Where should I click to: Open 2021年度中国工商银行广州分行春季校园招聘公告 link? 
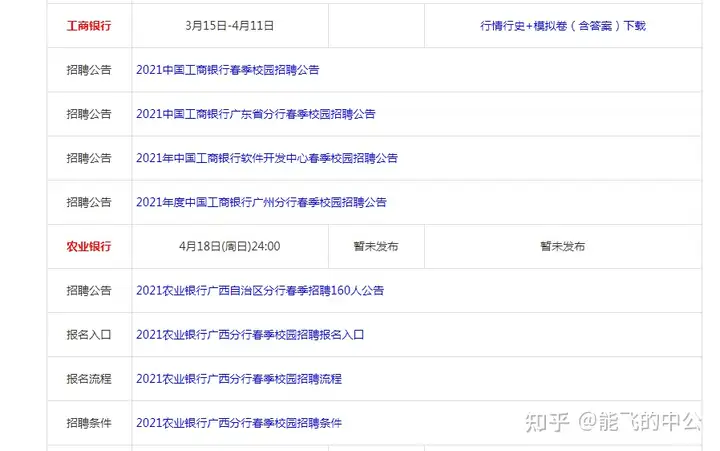click(261, 202)
